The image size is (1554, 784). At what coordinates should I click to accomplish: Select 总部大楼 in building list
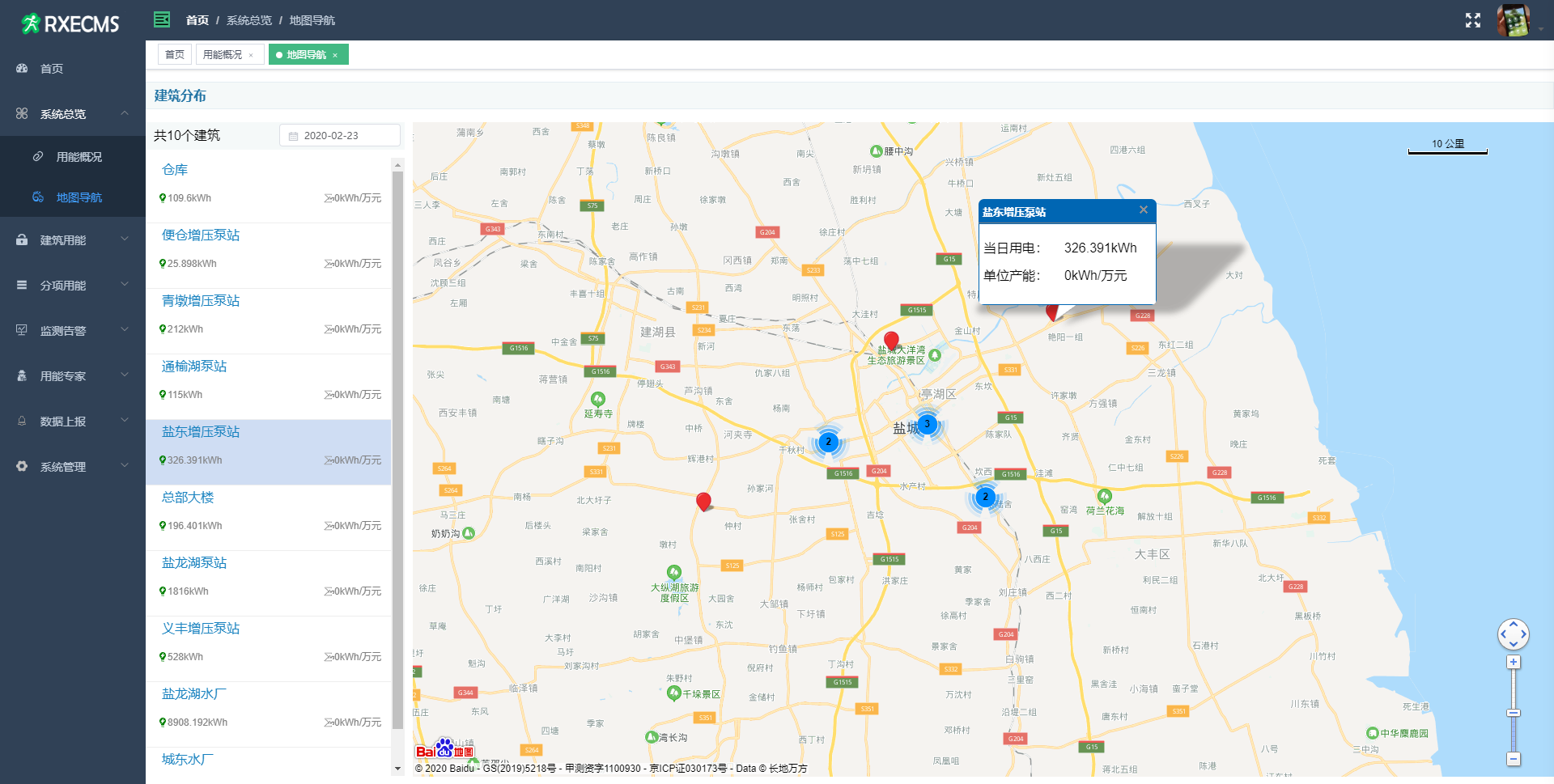pyautogui.click(x=188, y=498)
